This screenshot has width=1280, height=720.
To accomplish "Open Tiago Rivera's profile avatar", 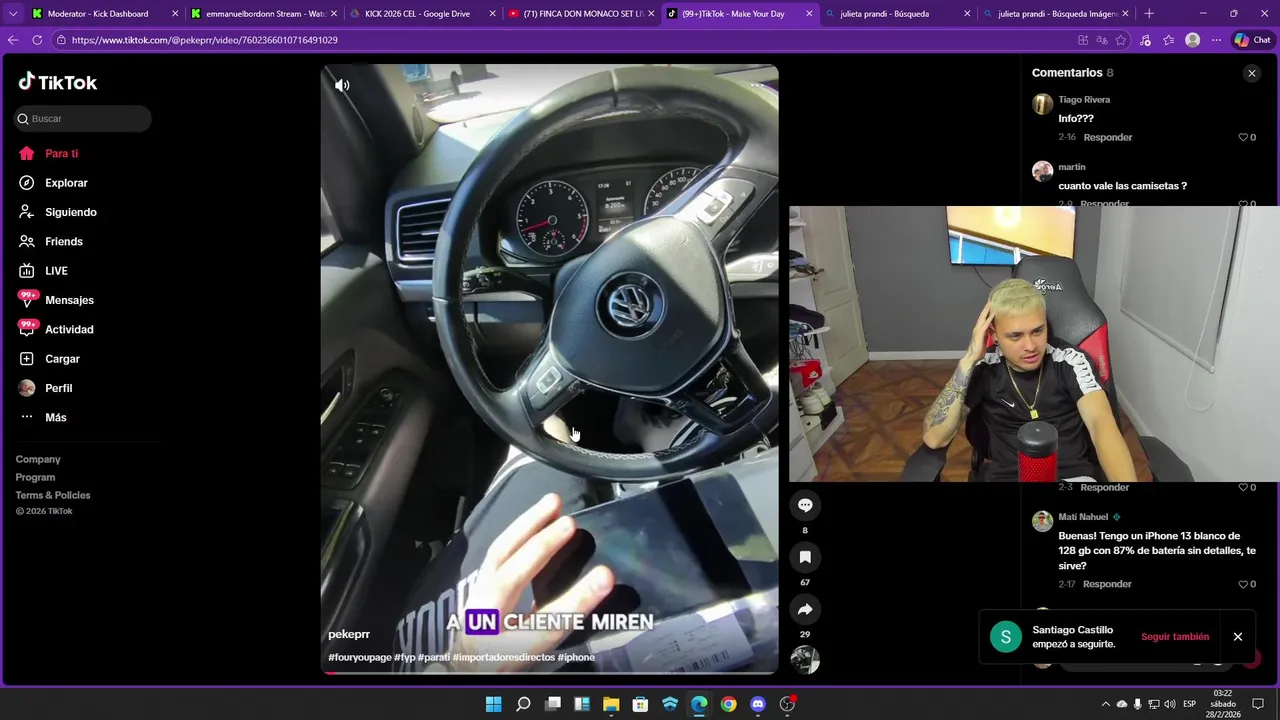I will click(1042, 105).
